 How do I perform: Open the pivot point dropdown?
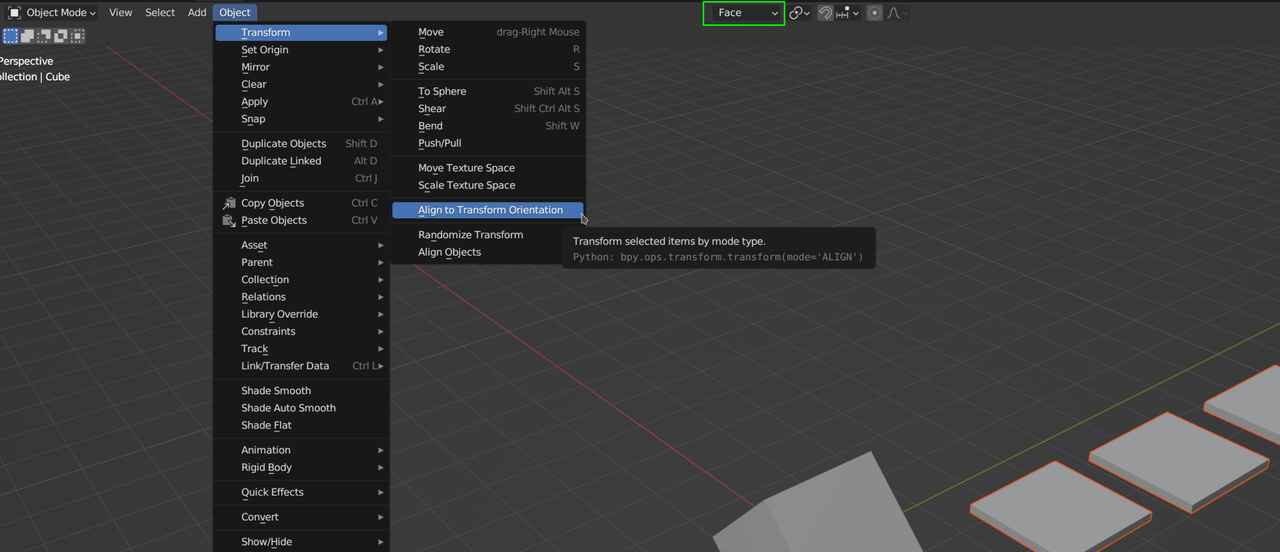(799, 13)
